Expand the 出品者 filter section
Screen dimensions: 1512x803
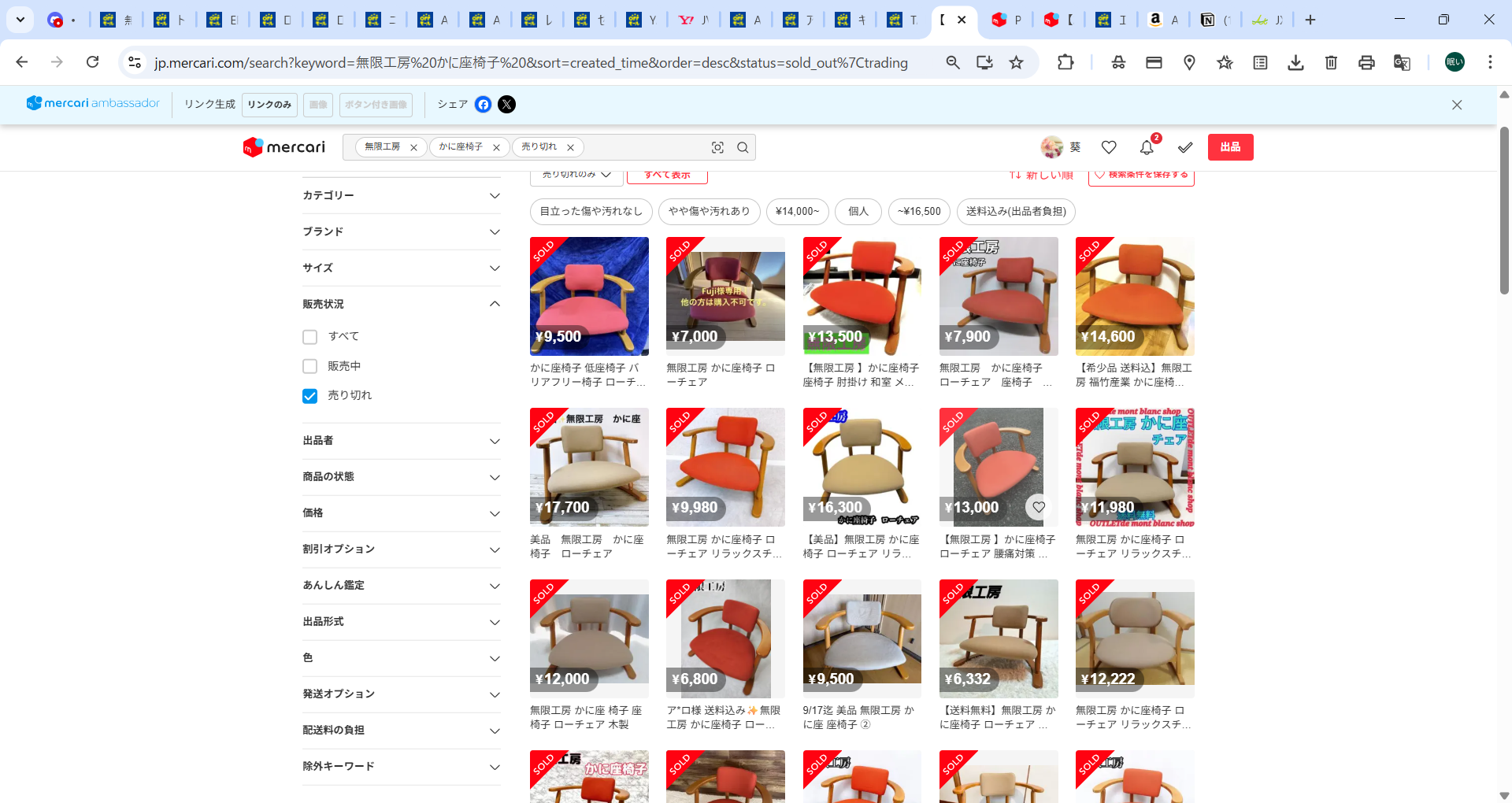402,441
